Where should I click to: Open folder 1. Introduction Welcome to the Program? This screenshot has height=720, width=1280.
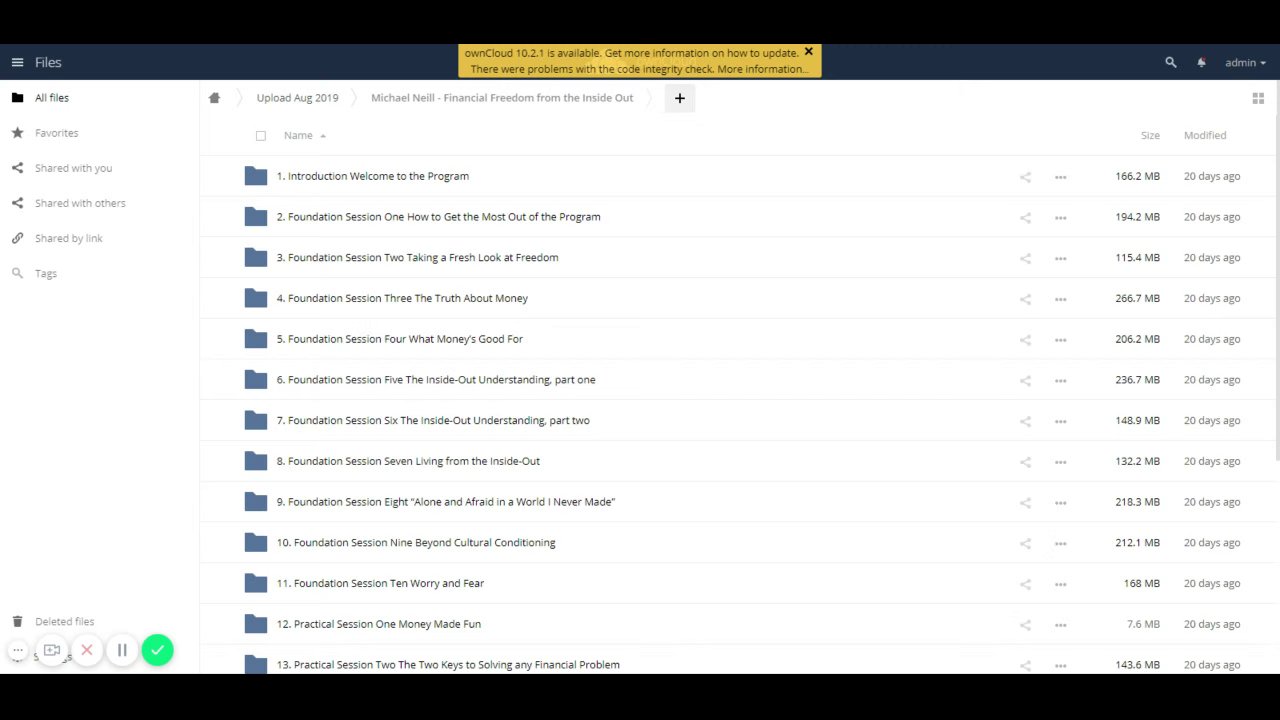(x=373, y=176)
